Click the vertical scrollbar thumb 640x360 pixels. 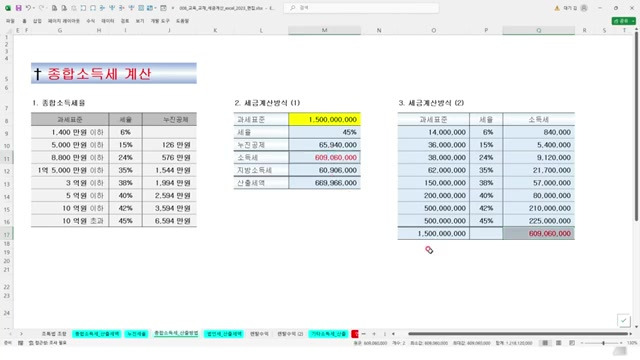point(636,128)
